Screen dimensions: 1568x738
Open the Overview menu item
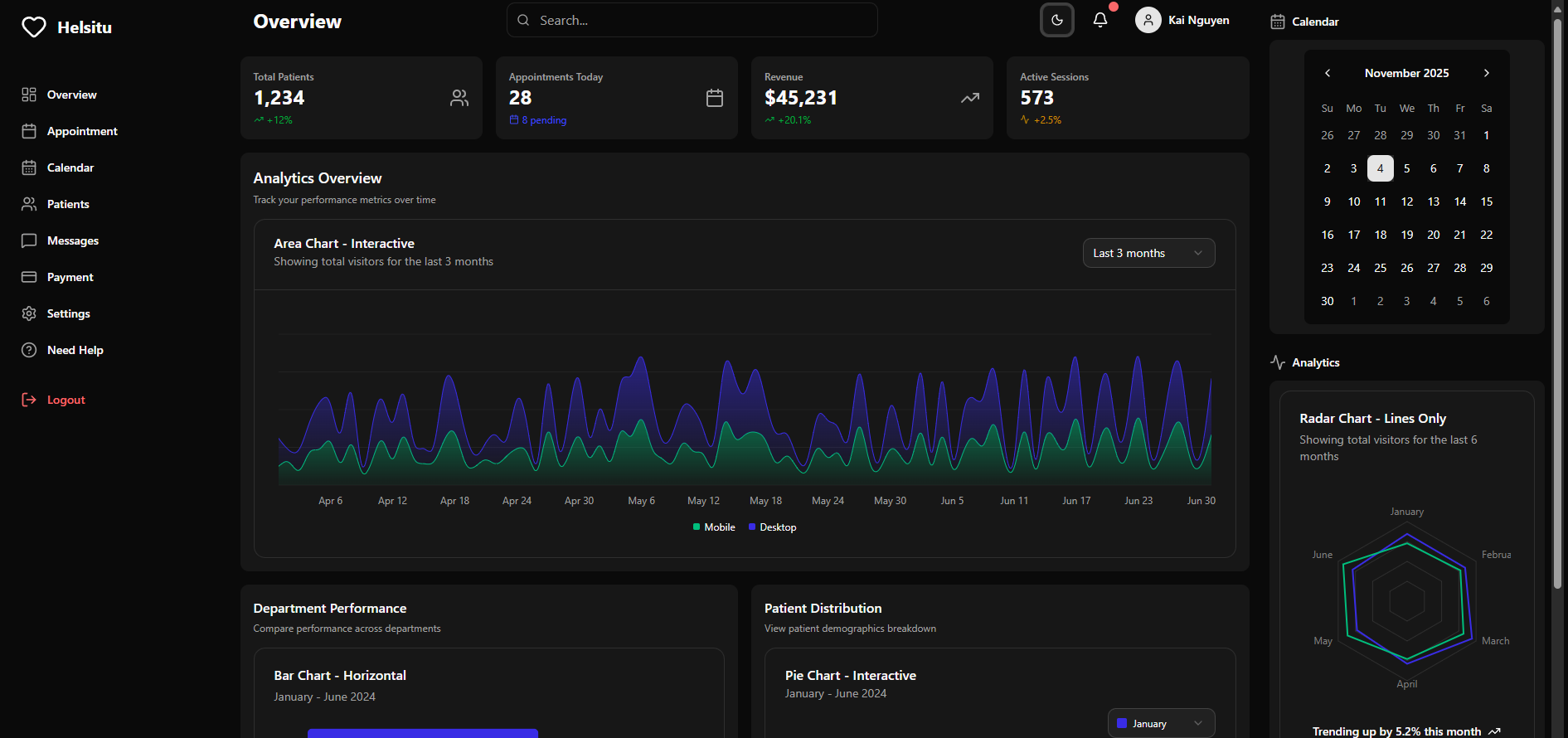tap(71, 95)
